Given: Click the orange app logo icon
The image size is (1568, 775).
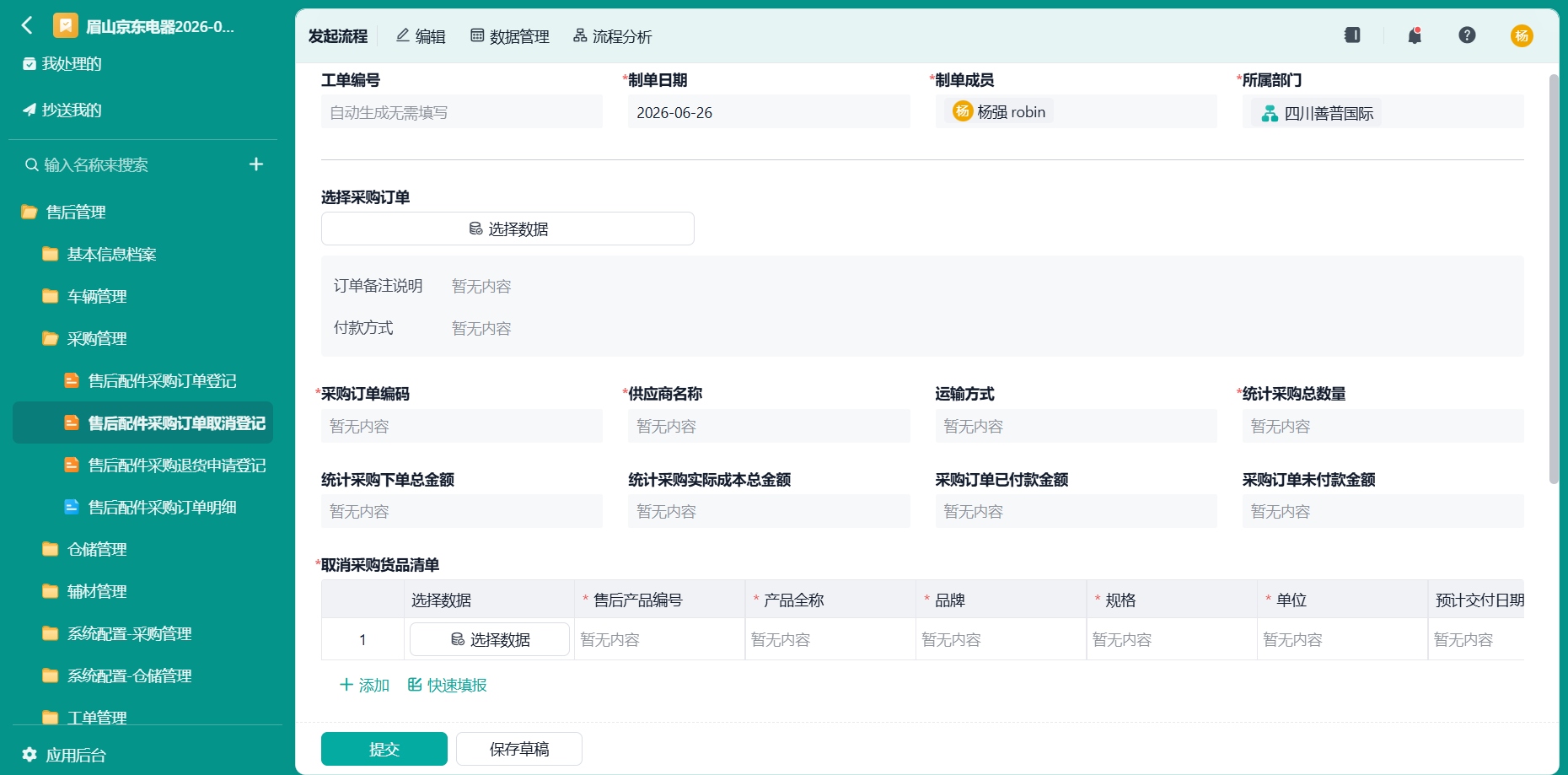Looking at the screenshot, I should click(x=65, y=26).
